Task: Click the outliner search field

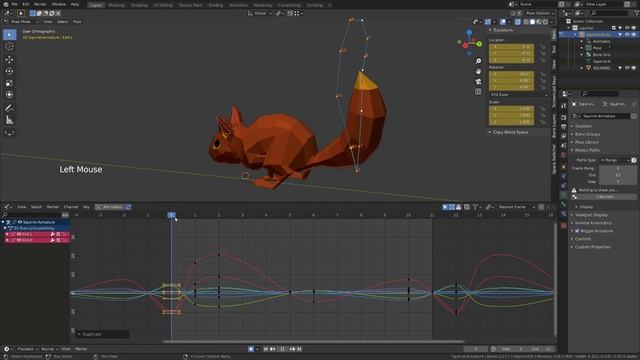Action: coord(608,13)
